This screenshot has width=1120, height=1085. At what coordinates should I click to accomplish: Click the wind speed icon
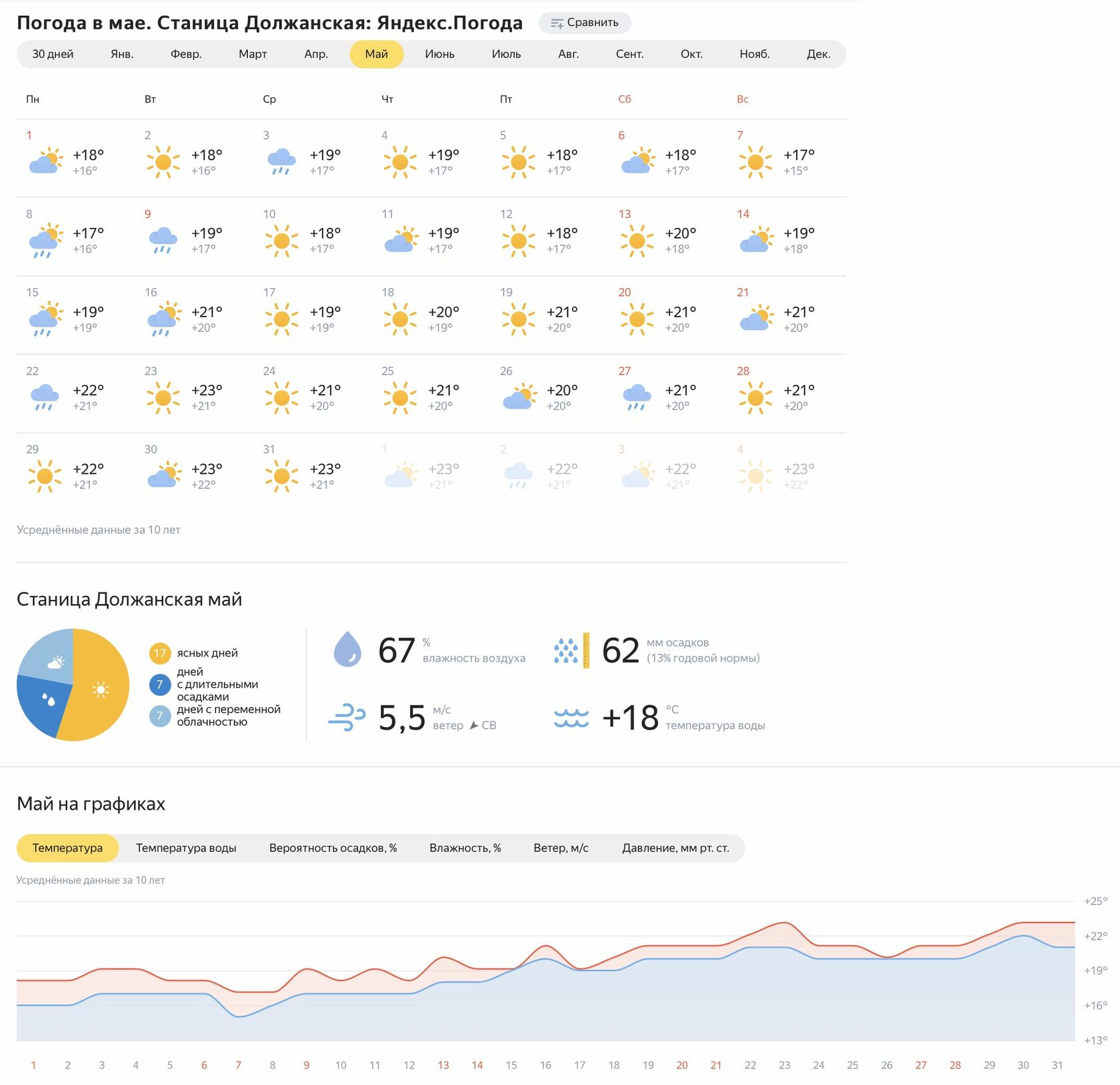coord(347,718)
